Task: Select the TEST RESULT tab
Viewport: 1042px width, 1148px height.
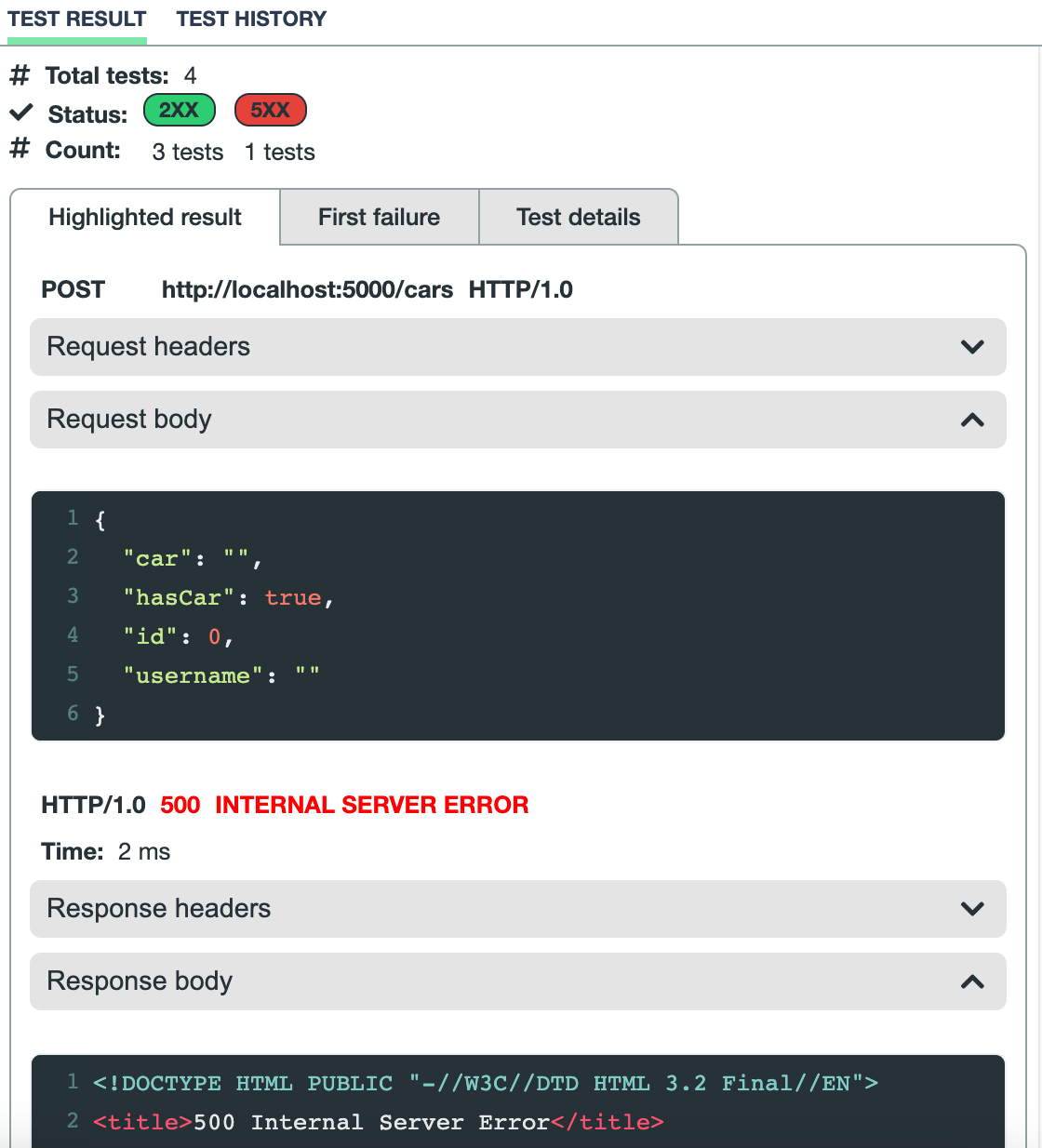Action: pos(77,20)
